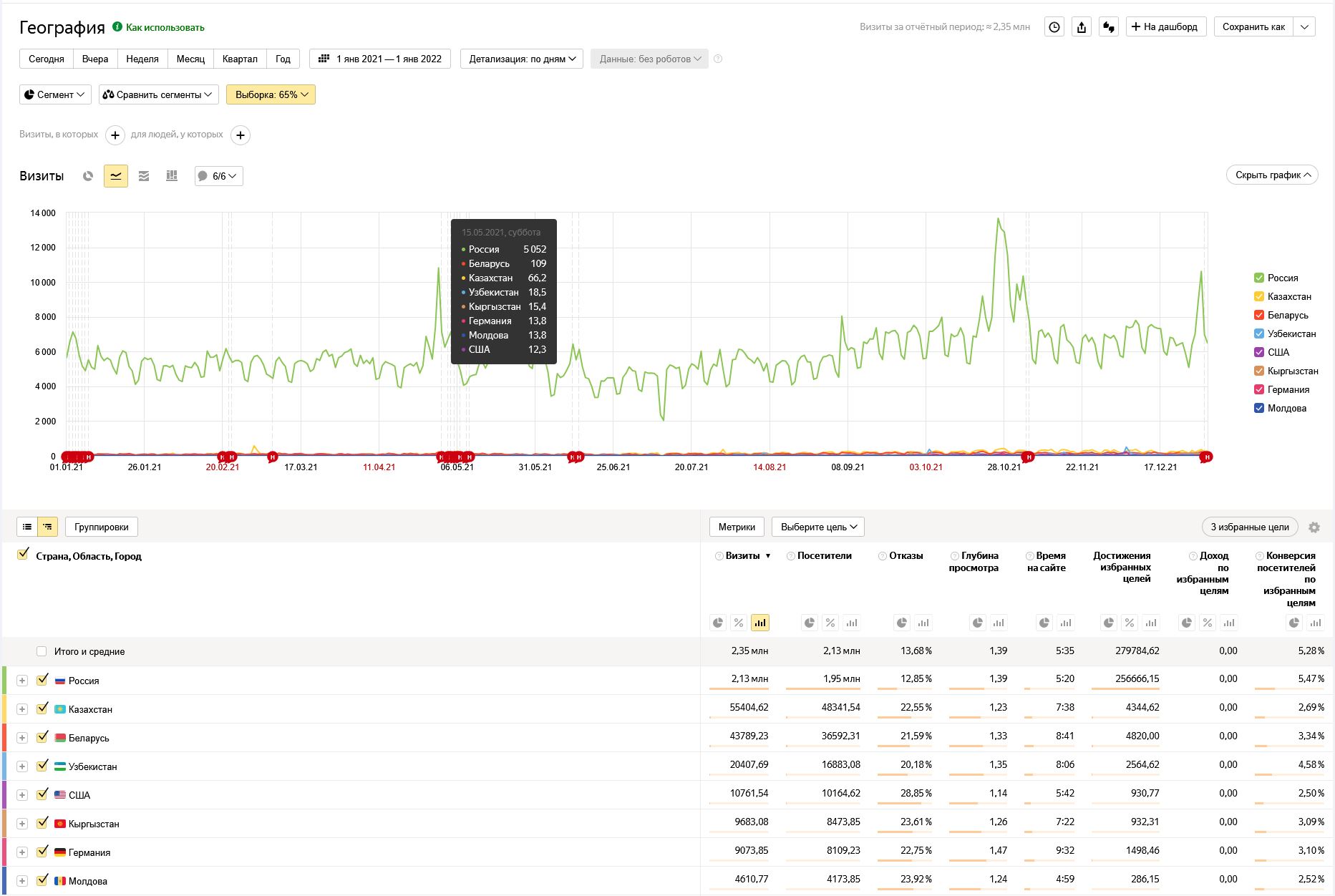Click pie icon under Доход по избранным целям
Image resolution: width=1335 pixels, height=896 pixels.
tap(1187, 623)
